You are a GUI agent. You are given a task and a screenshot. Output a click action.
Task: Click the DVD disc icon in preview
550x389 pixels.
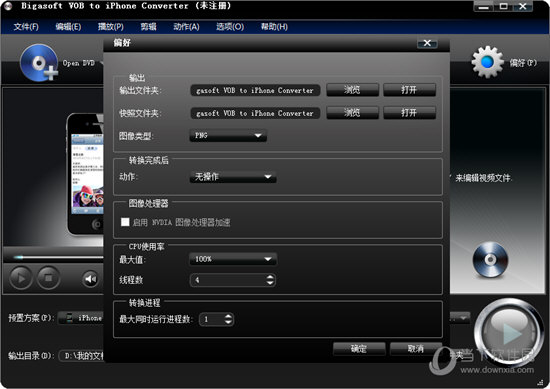[490, 260]
